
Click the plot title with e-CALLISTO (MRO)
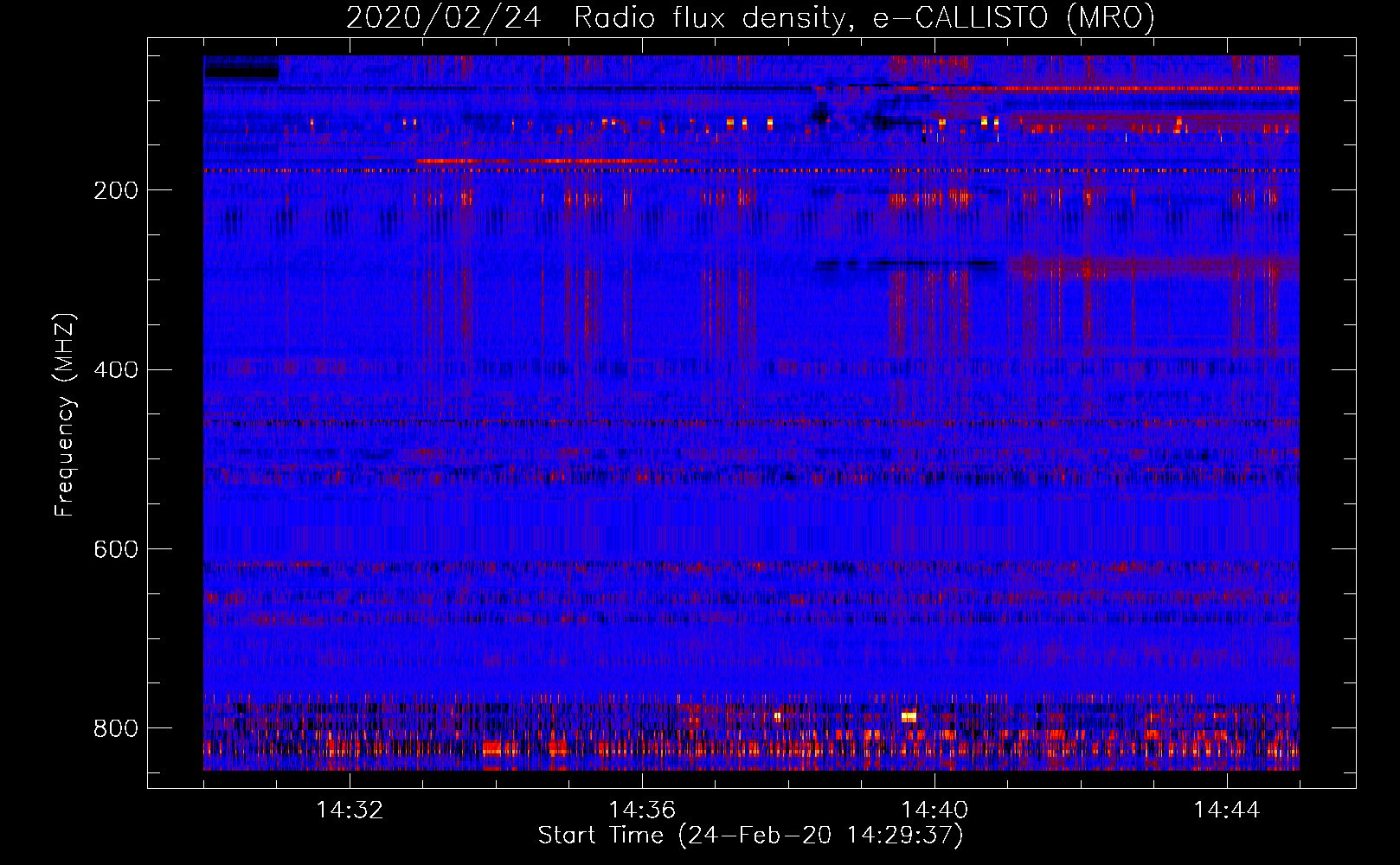750,18
